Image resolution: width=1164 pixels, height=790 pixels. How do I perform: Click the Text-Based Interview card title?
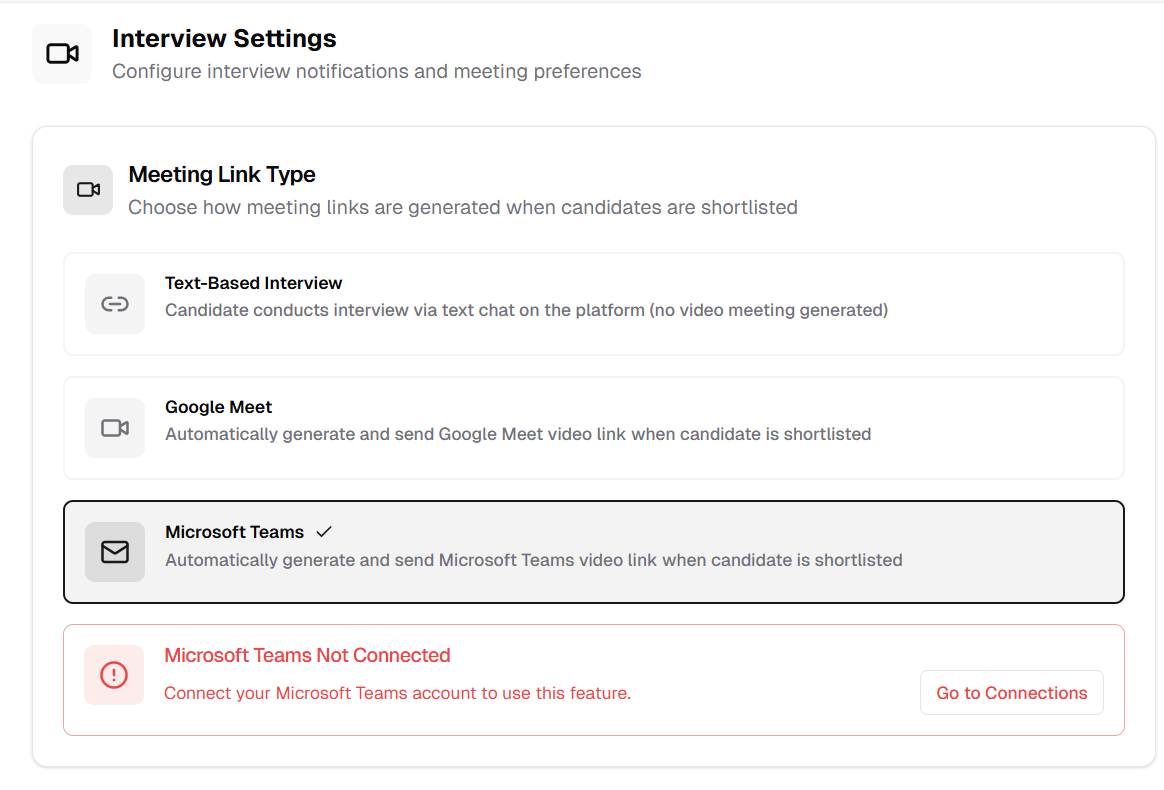(253, 283)
